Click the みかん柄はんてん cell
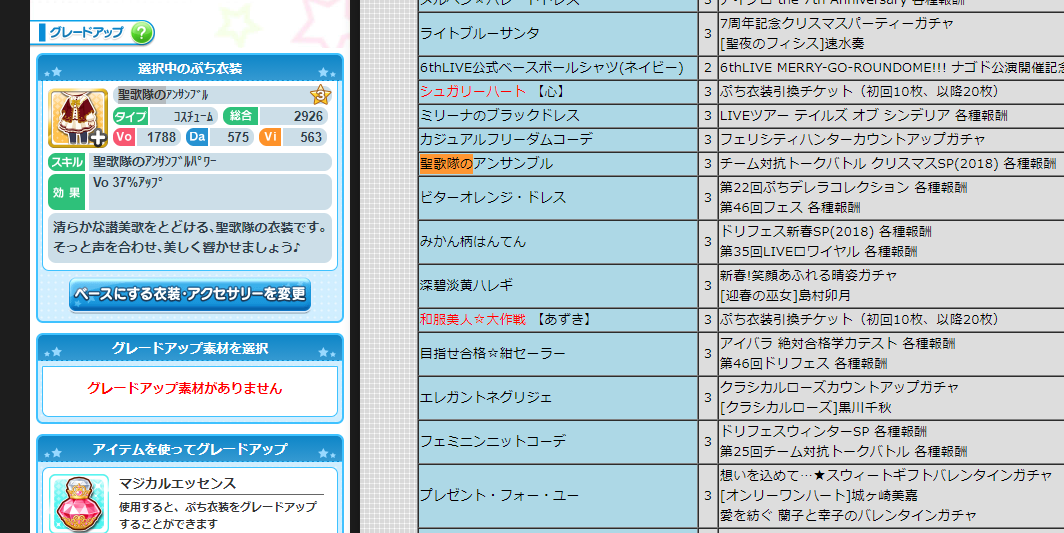Screen dimensions: 1064x533 pyautogui.click(x=558, y=242)
